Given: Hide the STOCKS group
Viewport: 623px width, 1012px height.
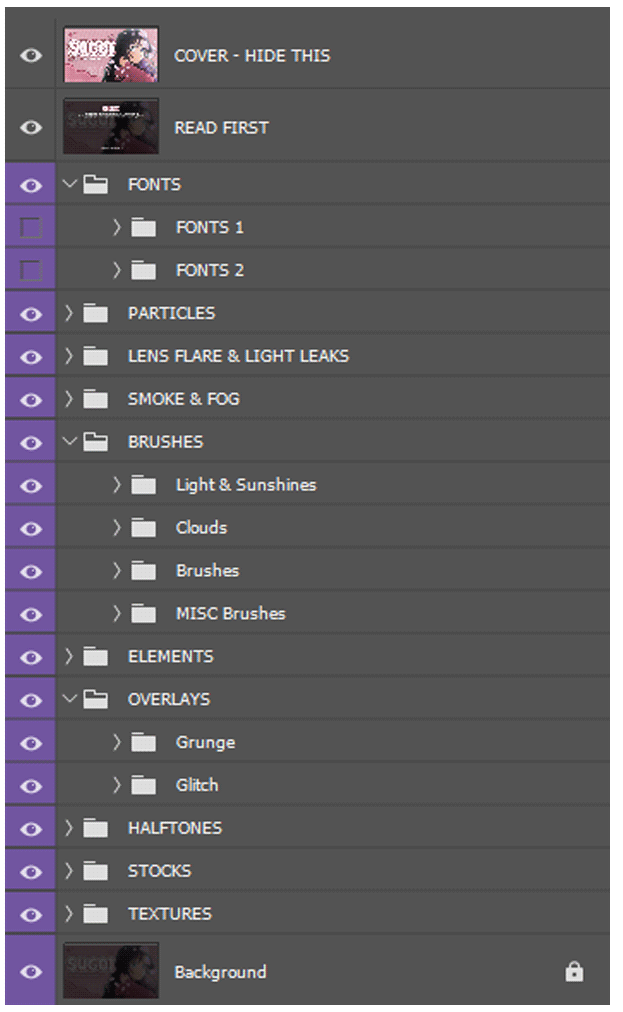Looking at the screenshot, I should click(30, 872).
